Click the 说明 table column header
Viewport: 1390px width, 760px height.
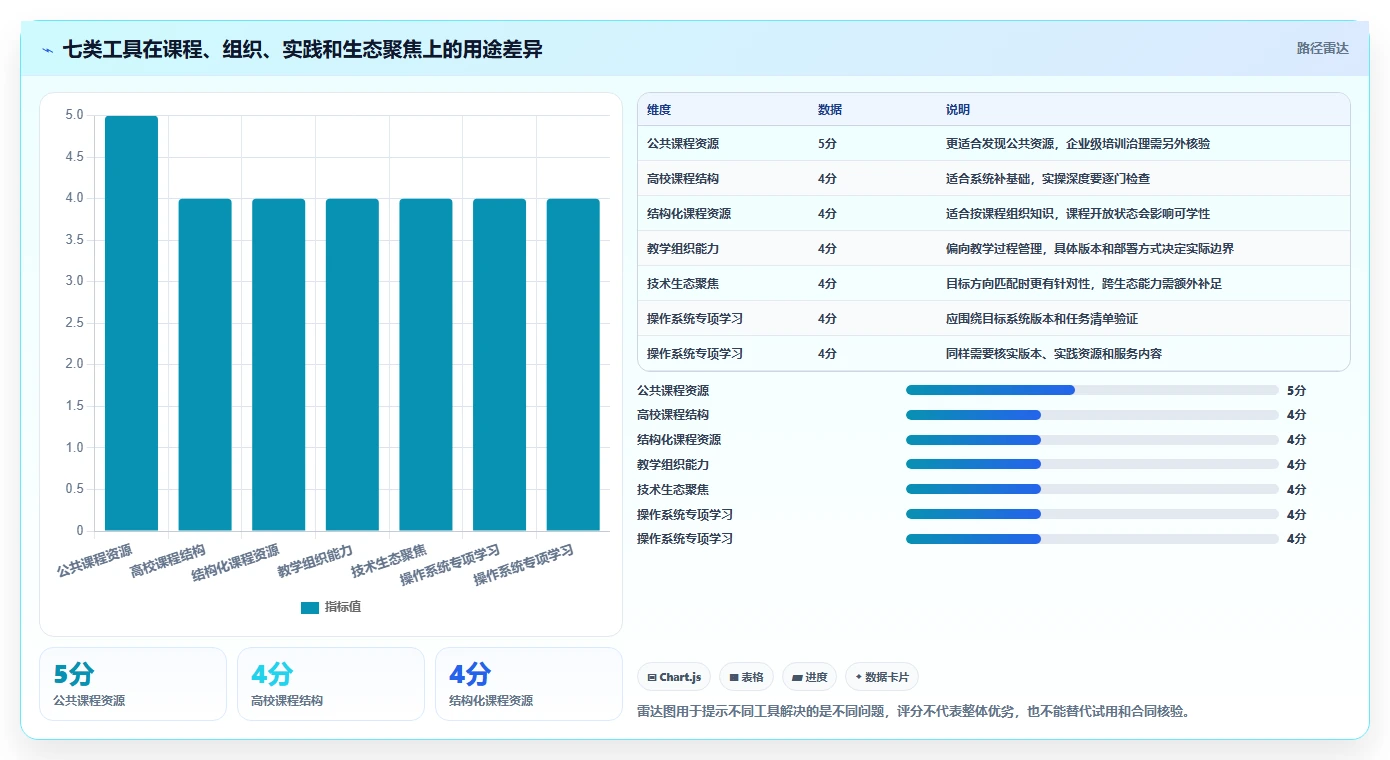click(x=958, y=110)
